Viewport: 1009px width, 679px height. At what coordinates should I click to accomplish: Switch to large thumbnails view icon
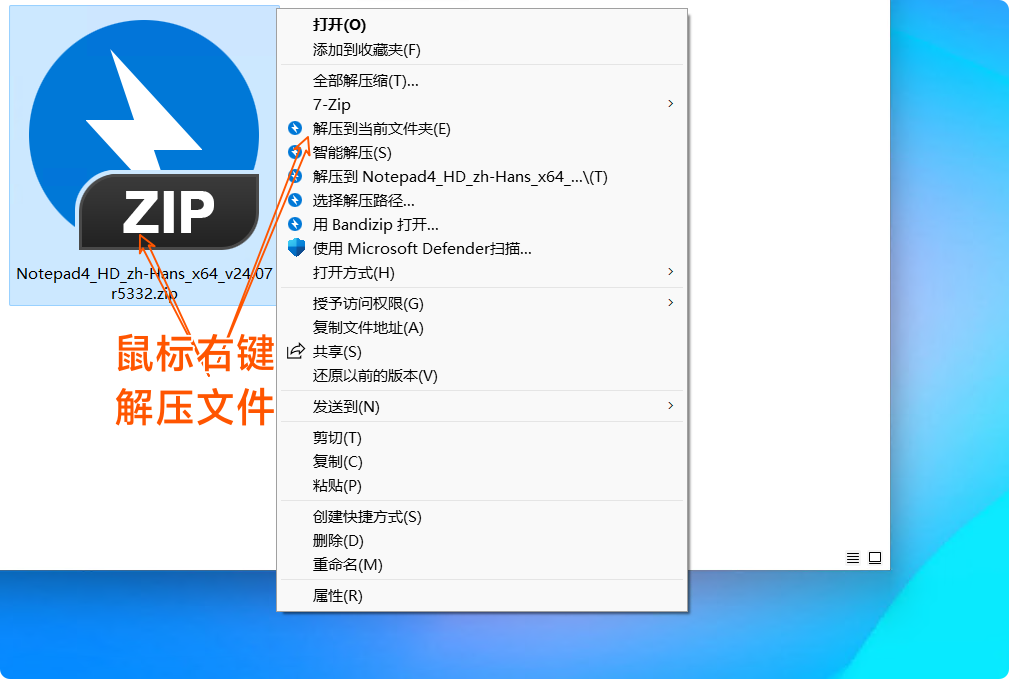coord(875,557)
